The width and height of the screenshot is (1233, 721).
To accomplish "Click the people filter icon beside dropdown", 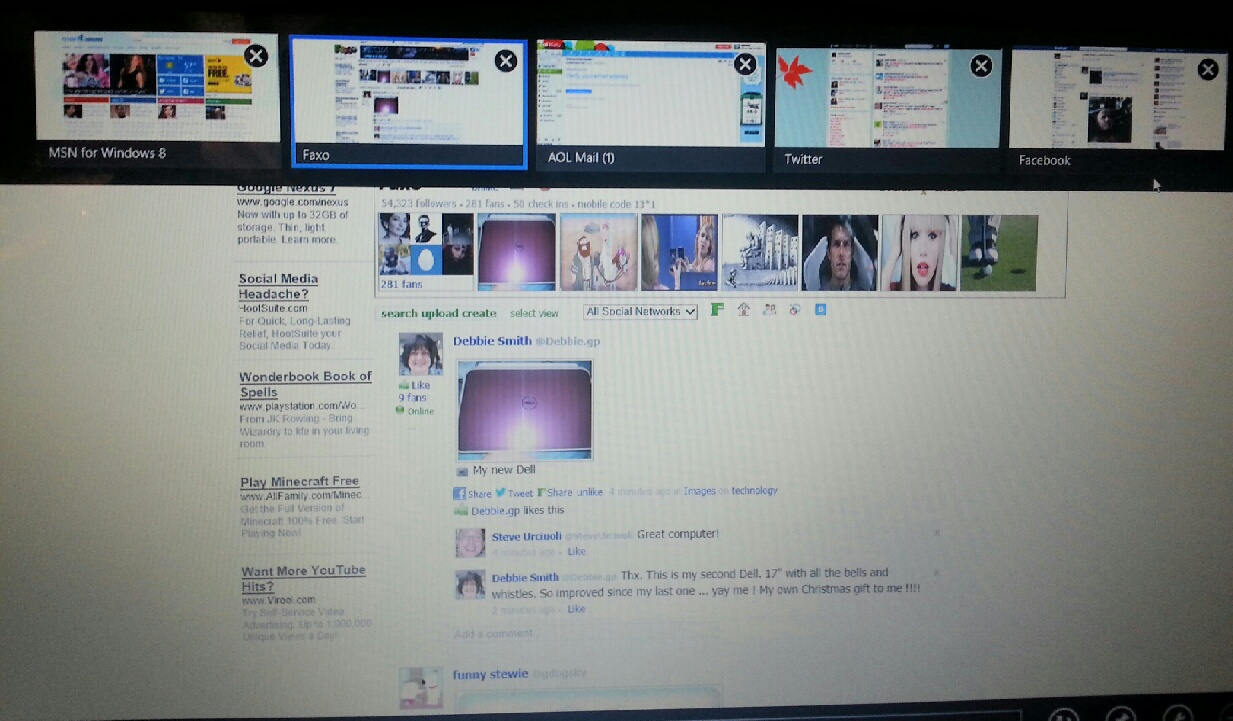I will pos(769,310).
